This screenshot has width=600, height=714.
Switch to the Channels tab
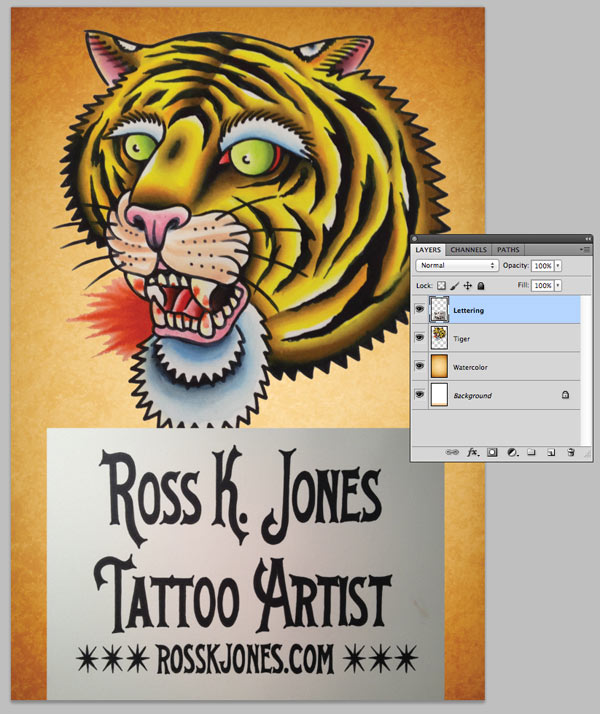[x=468, y=249]
